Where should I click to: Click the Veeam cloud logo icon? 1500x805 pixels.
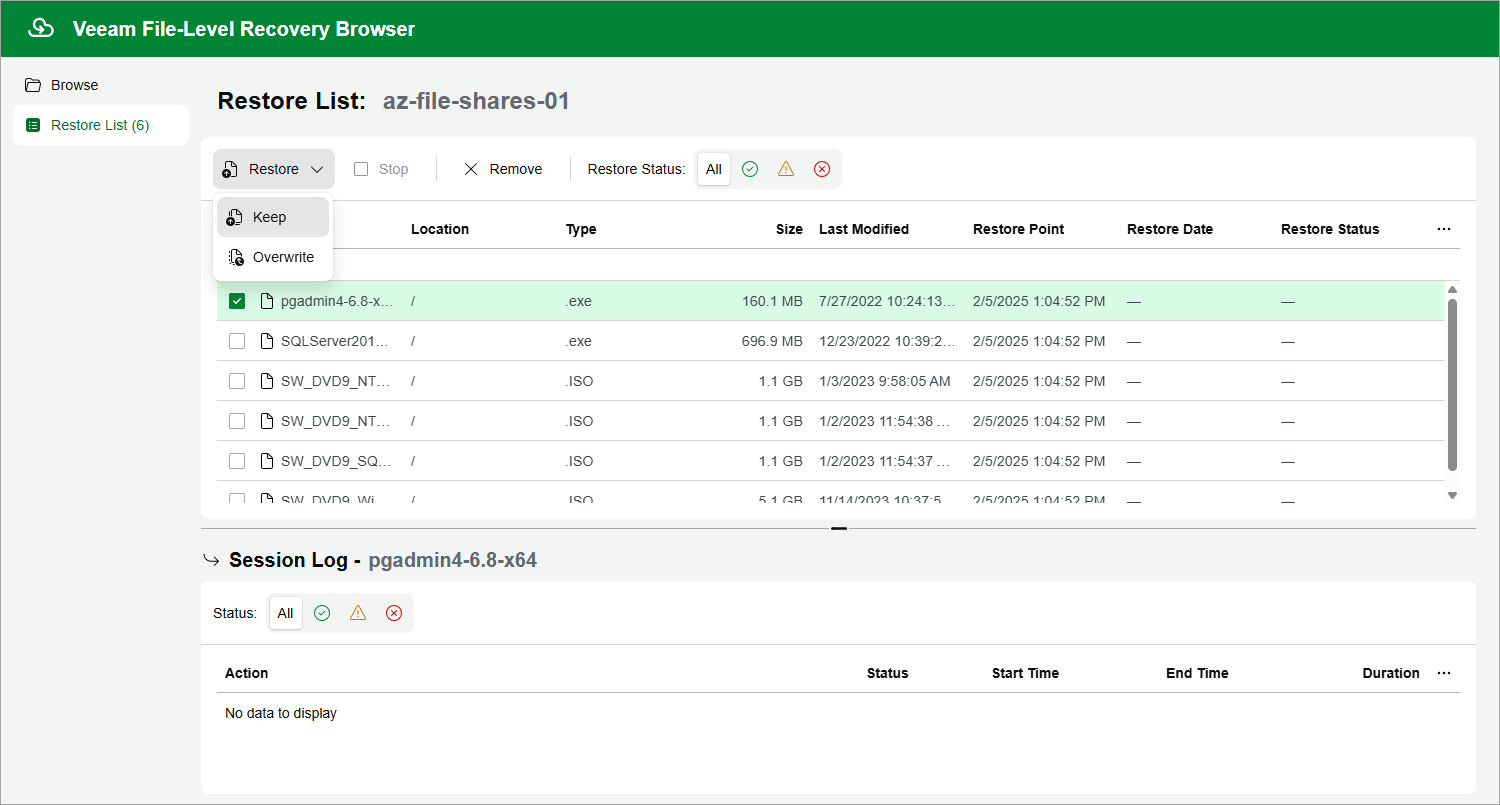(x=41, y=28)
